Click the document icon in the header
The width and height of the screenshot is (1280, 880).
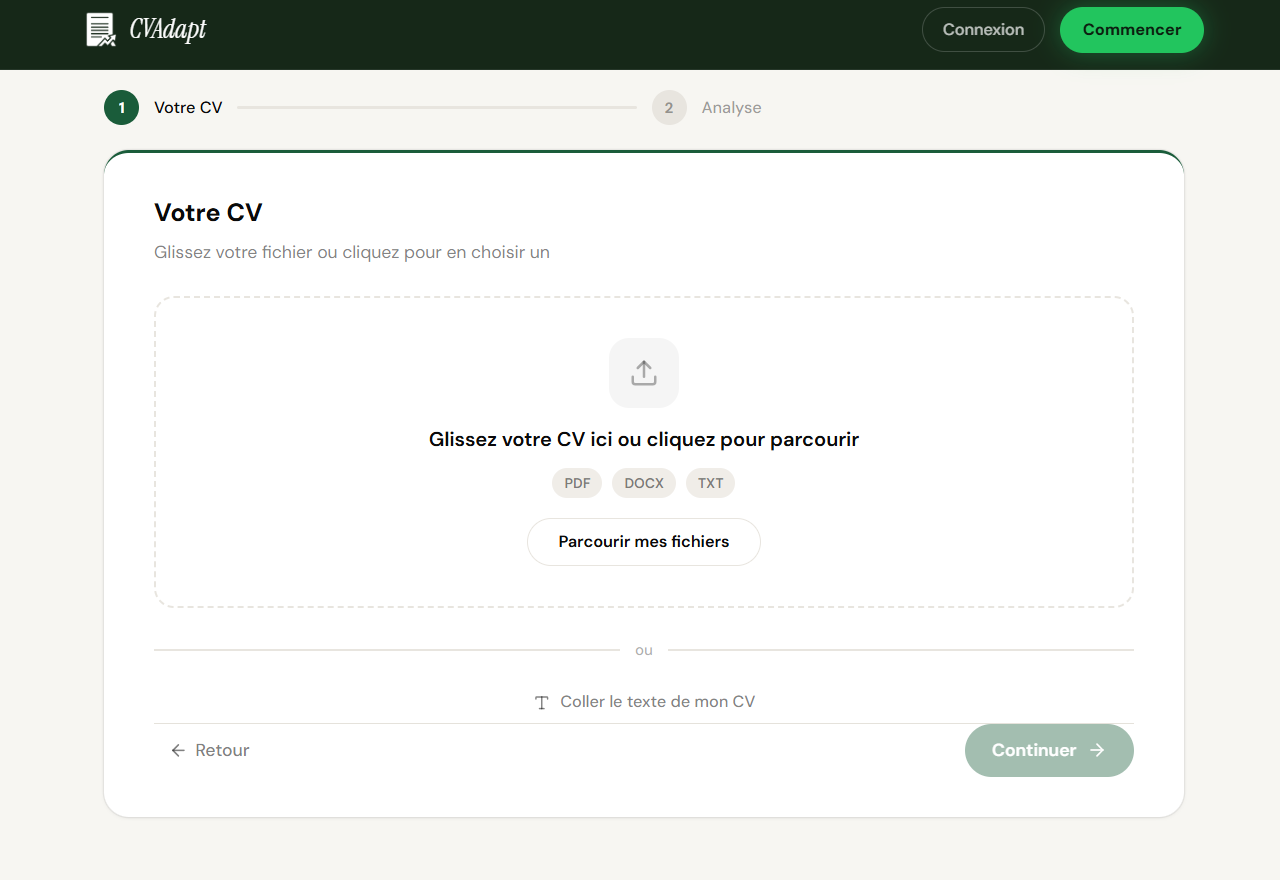(101, 29)
